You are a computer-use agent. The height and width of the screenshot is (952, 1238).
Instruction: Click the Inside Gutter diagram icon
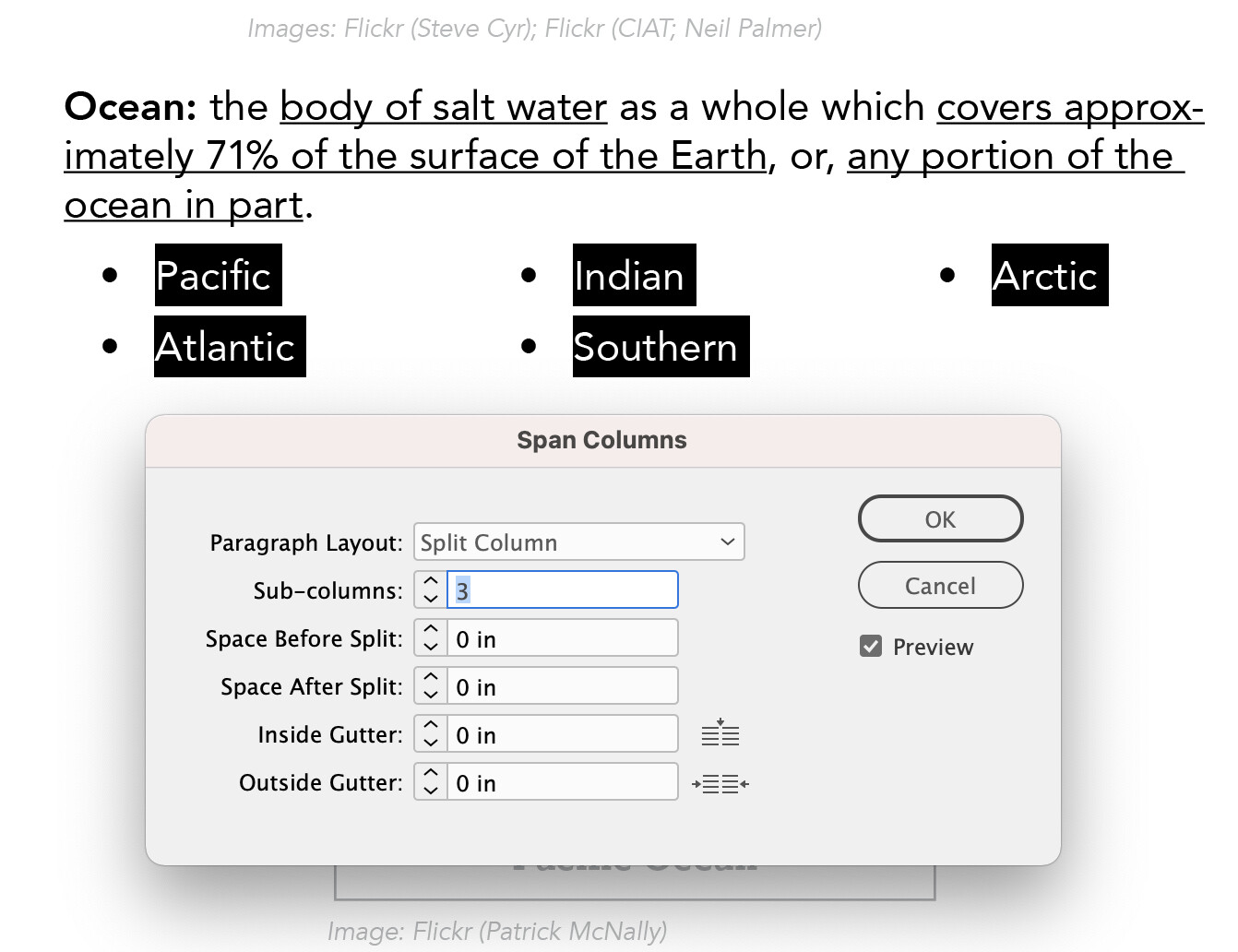tap(720, 732)
